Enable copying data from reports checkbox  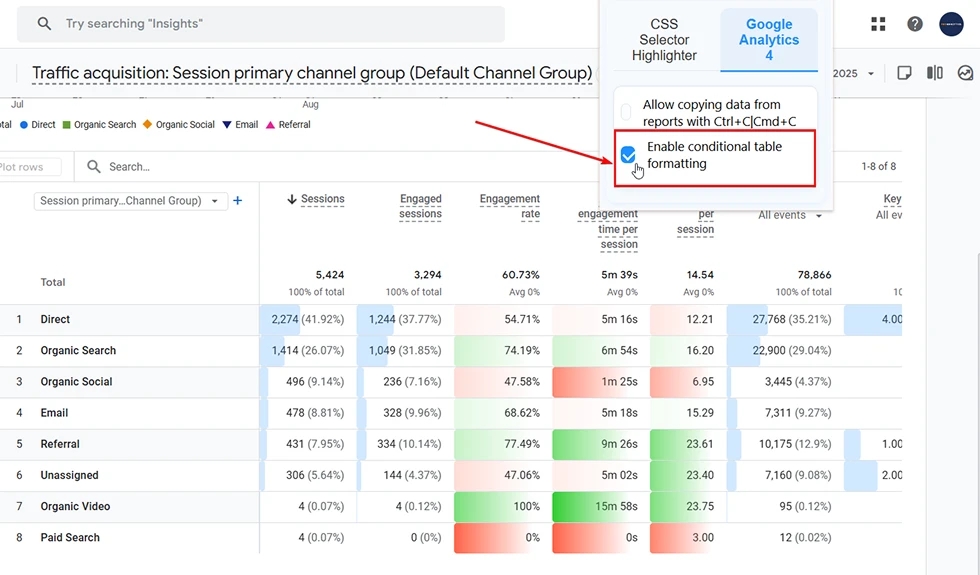pyautogui.click(x=626, y=112)
